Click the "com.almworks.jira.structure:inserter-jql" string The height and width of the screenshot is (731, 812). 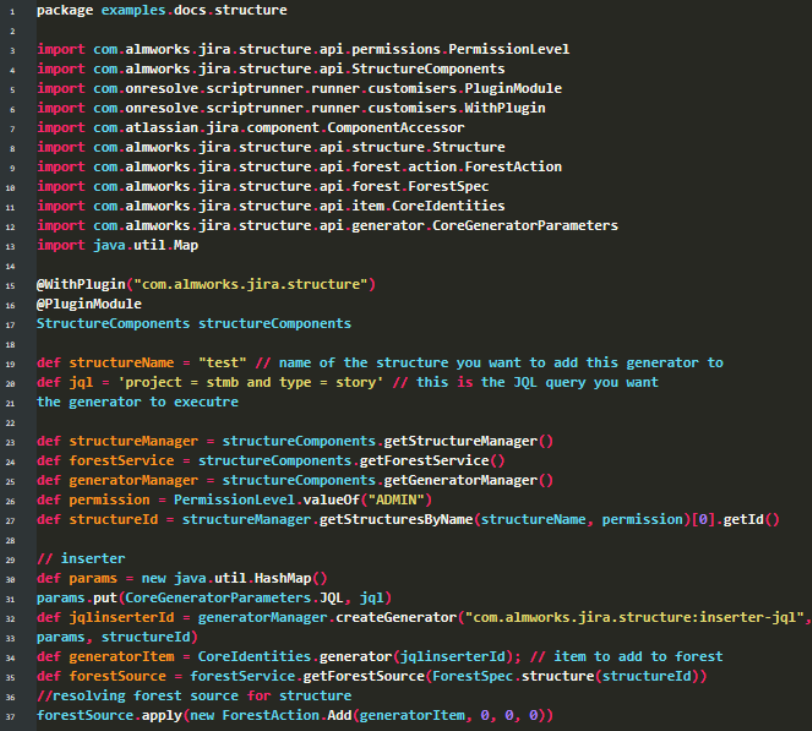(634, 618)
